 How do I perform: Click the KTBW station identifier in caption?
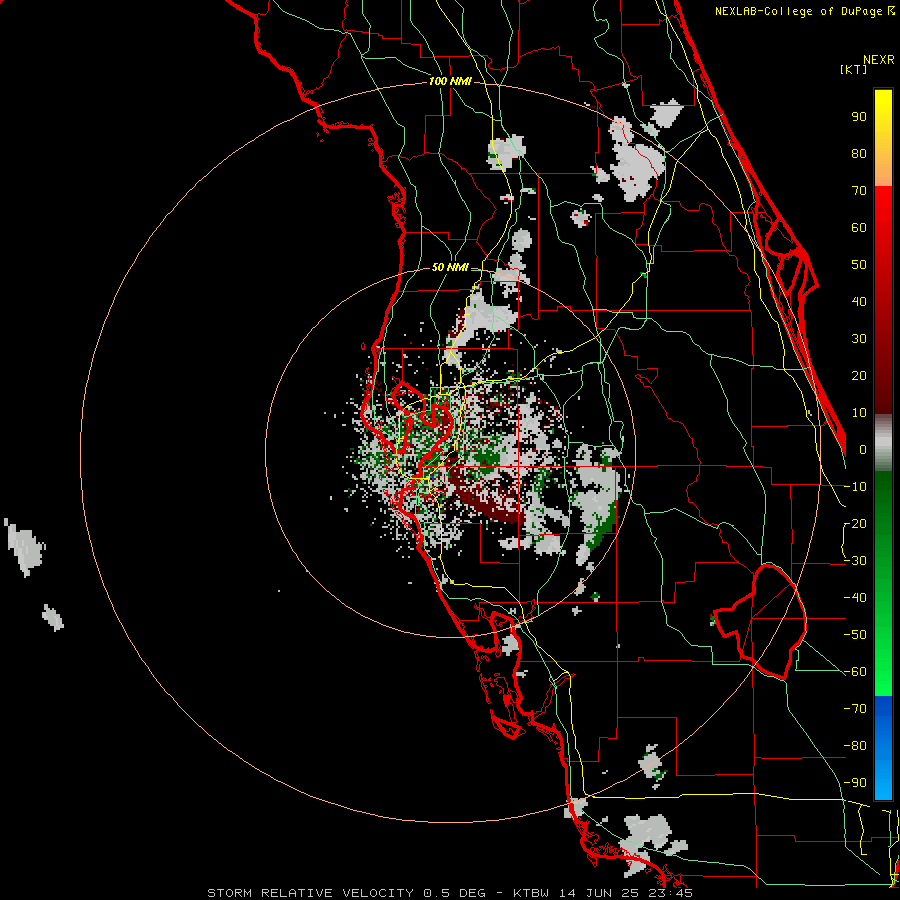532,893
